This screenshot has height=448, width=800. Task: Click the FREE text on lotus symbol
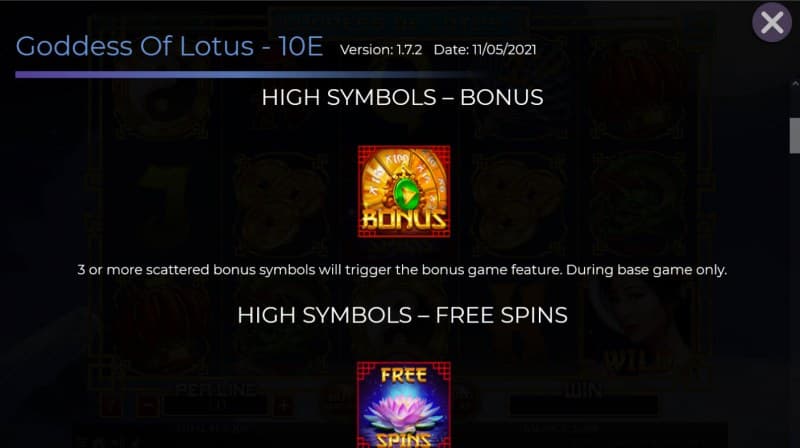[404, 376]
